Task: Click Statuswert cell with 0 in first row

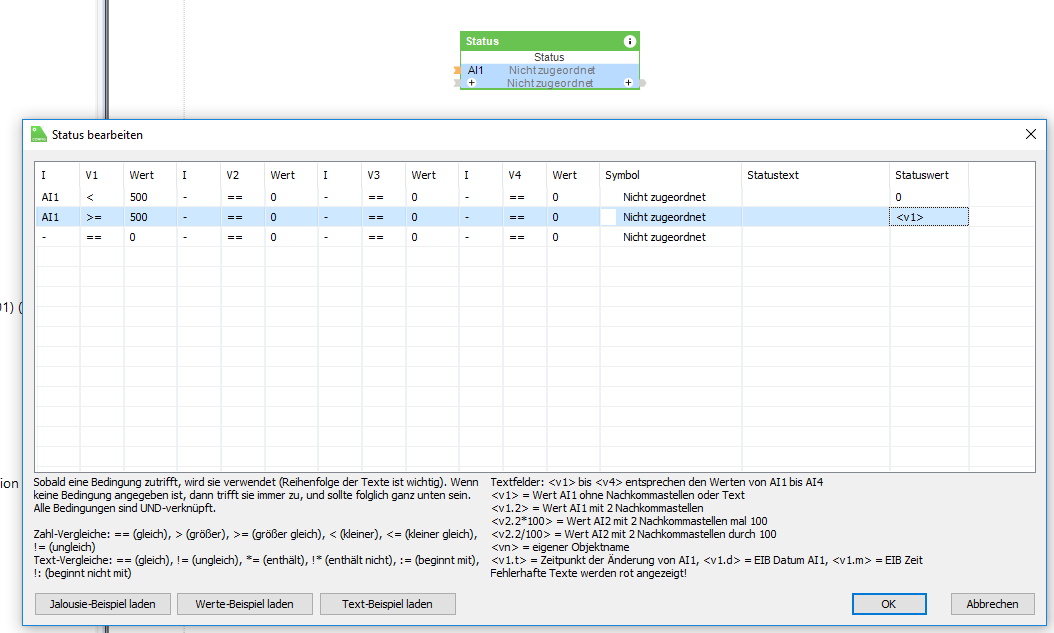Action: pyautogui.click(x=929, y=197)
